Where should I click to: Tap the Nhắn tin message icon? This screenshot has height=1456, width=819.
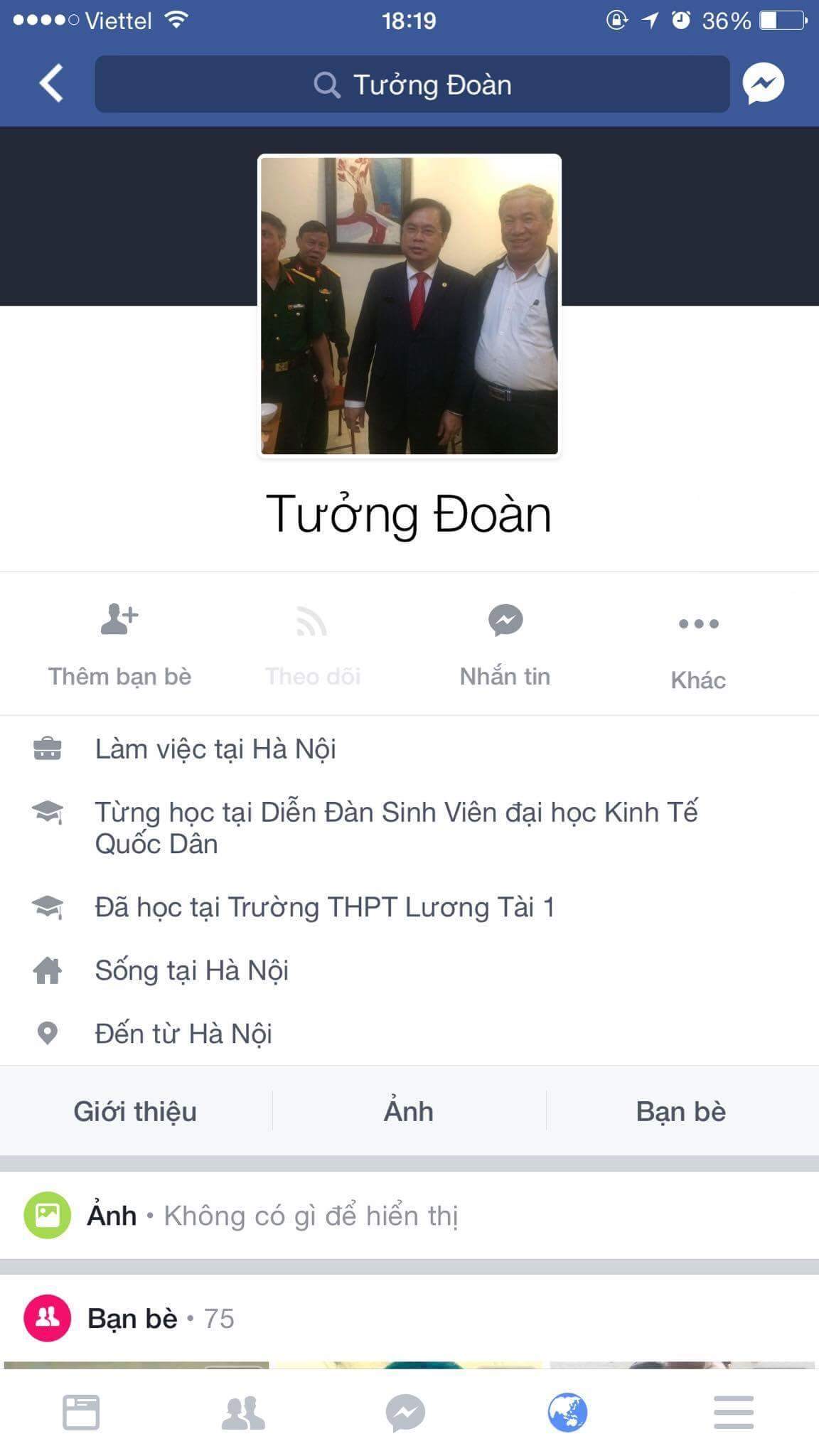click(505, 620)
